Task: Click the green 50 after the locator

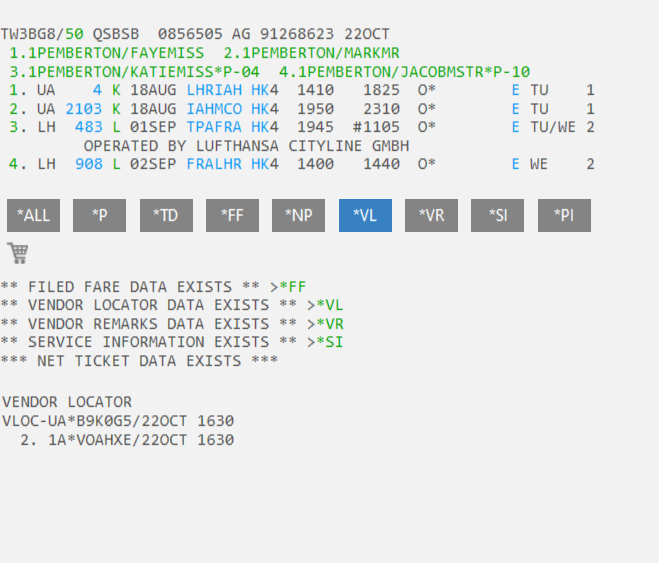Action: pyautogui.click(x=74, y=34)
